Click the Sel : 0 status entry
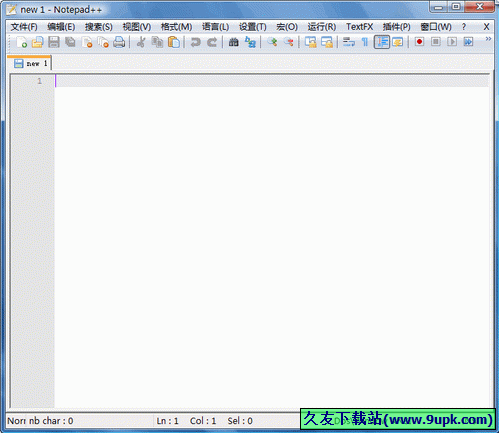This screenshot has width=499, height=433. 240,421
